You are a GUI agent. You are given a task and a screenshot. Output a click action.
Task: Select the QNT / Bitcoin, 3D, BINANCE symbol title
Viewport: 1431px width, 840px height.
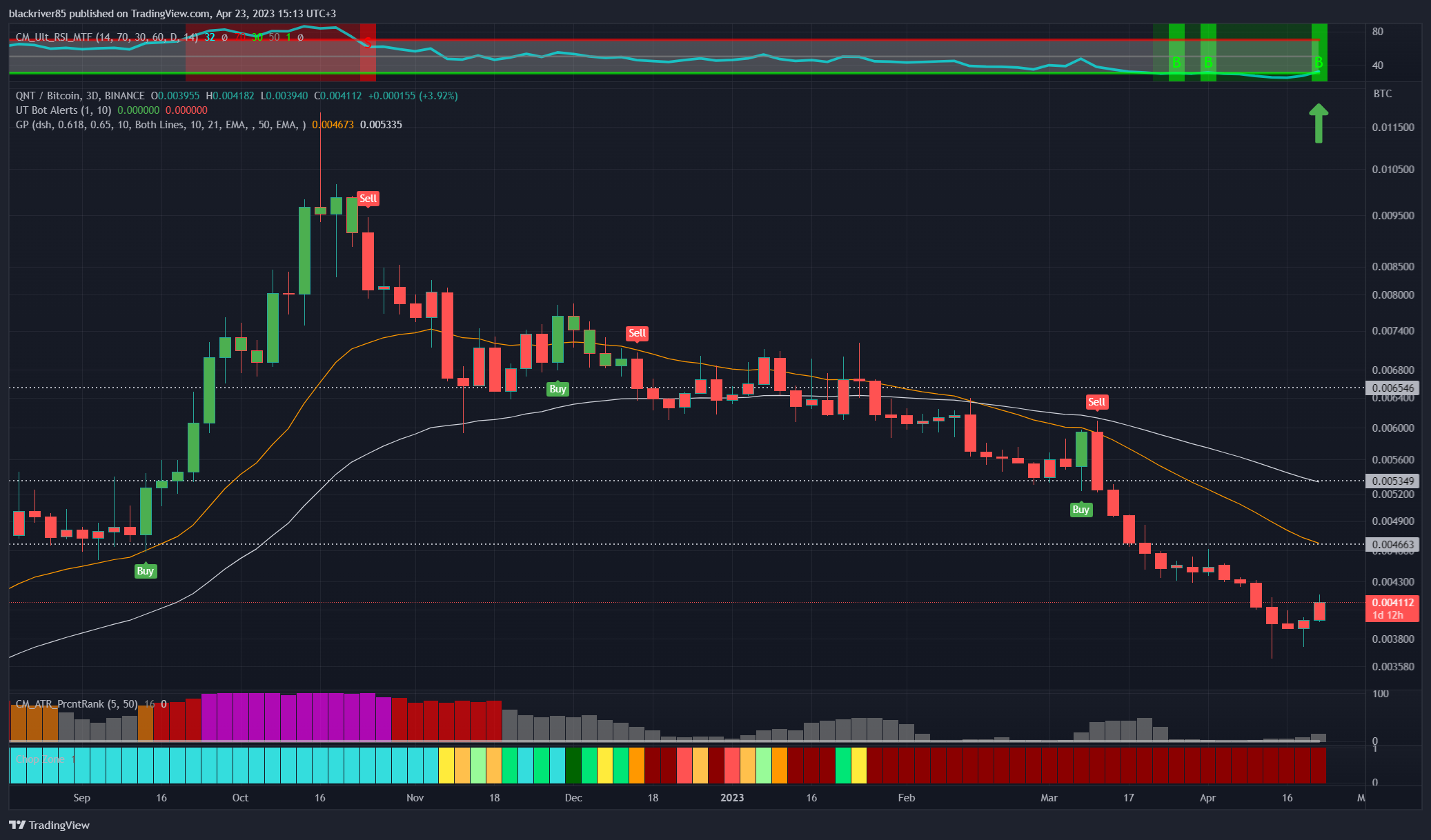point(80,96)
